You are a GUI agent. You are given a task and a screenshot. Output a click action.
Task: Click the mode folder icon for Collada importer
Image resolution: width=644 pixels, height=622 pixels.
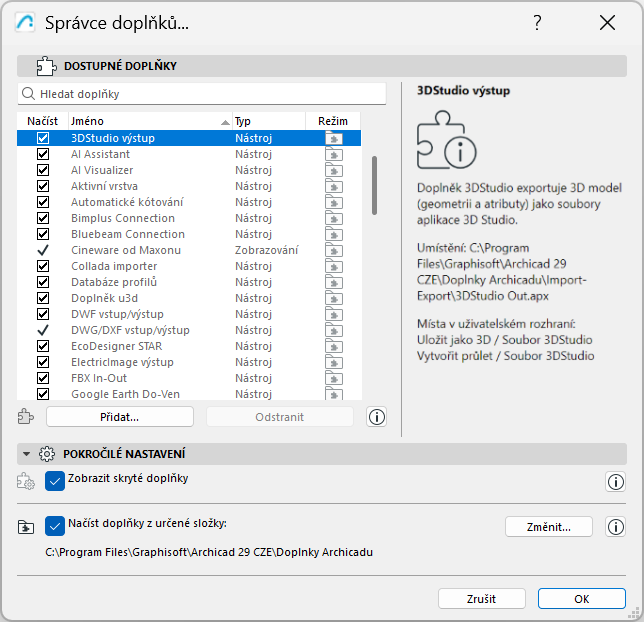(x=333, y=266)
